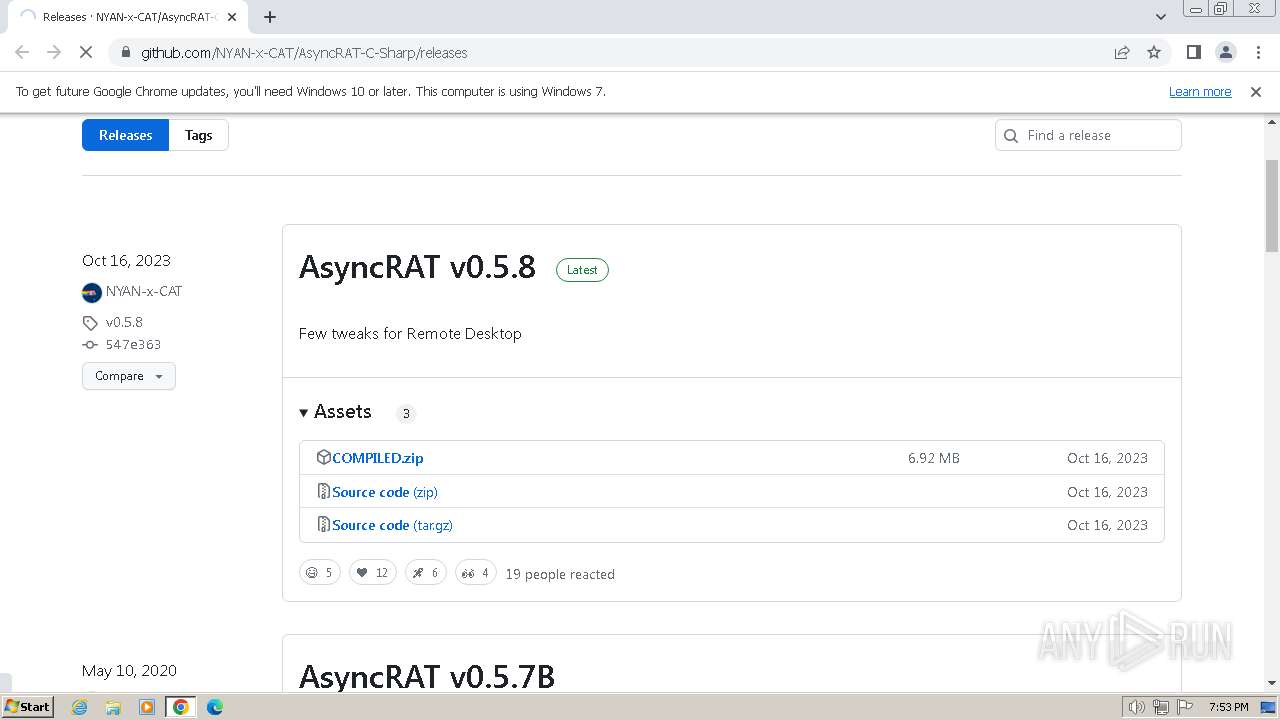This screenshot has width=1280, height=720.
Task: Click scrollbar up arrow
Action: (x=1272, y=121)
